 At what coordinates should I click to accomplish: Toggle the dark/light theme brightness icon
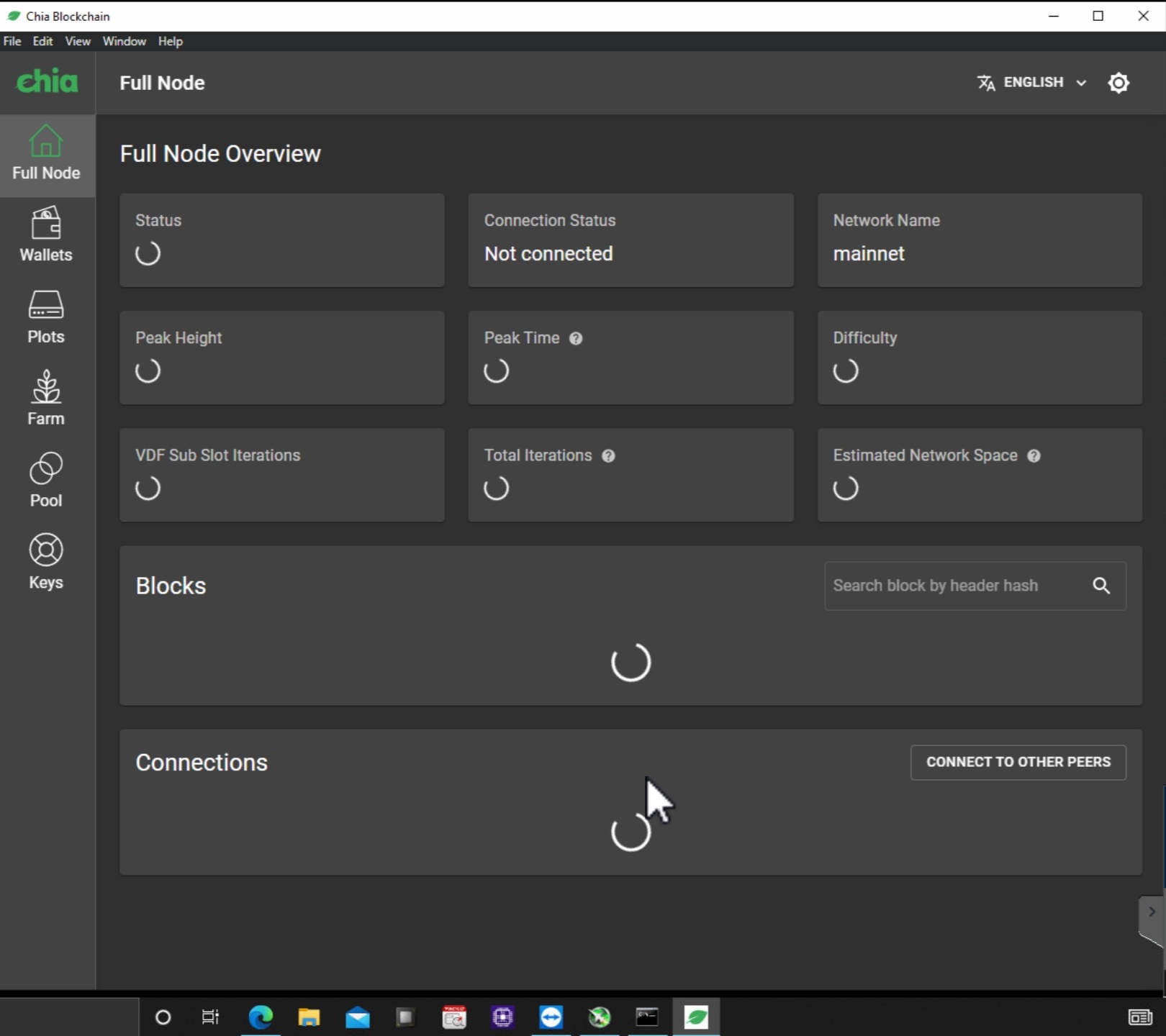coord(1118,83)
